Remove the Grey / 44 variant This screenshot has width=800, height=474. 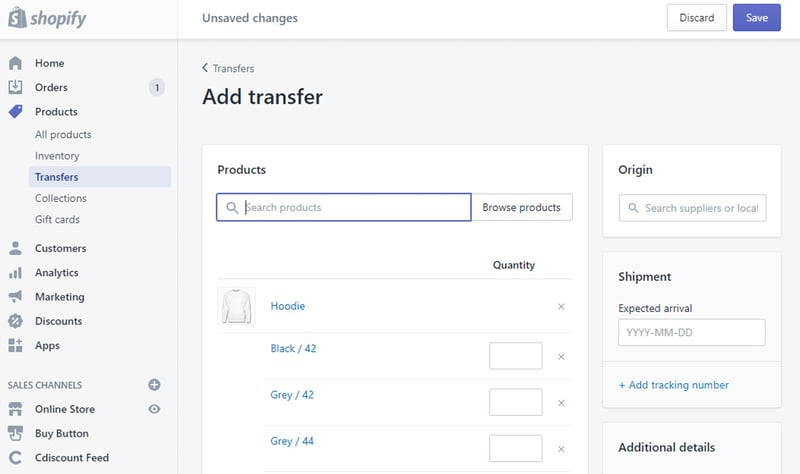pyautogui.click(x=561, y=450)
